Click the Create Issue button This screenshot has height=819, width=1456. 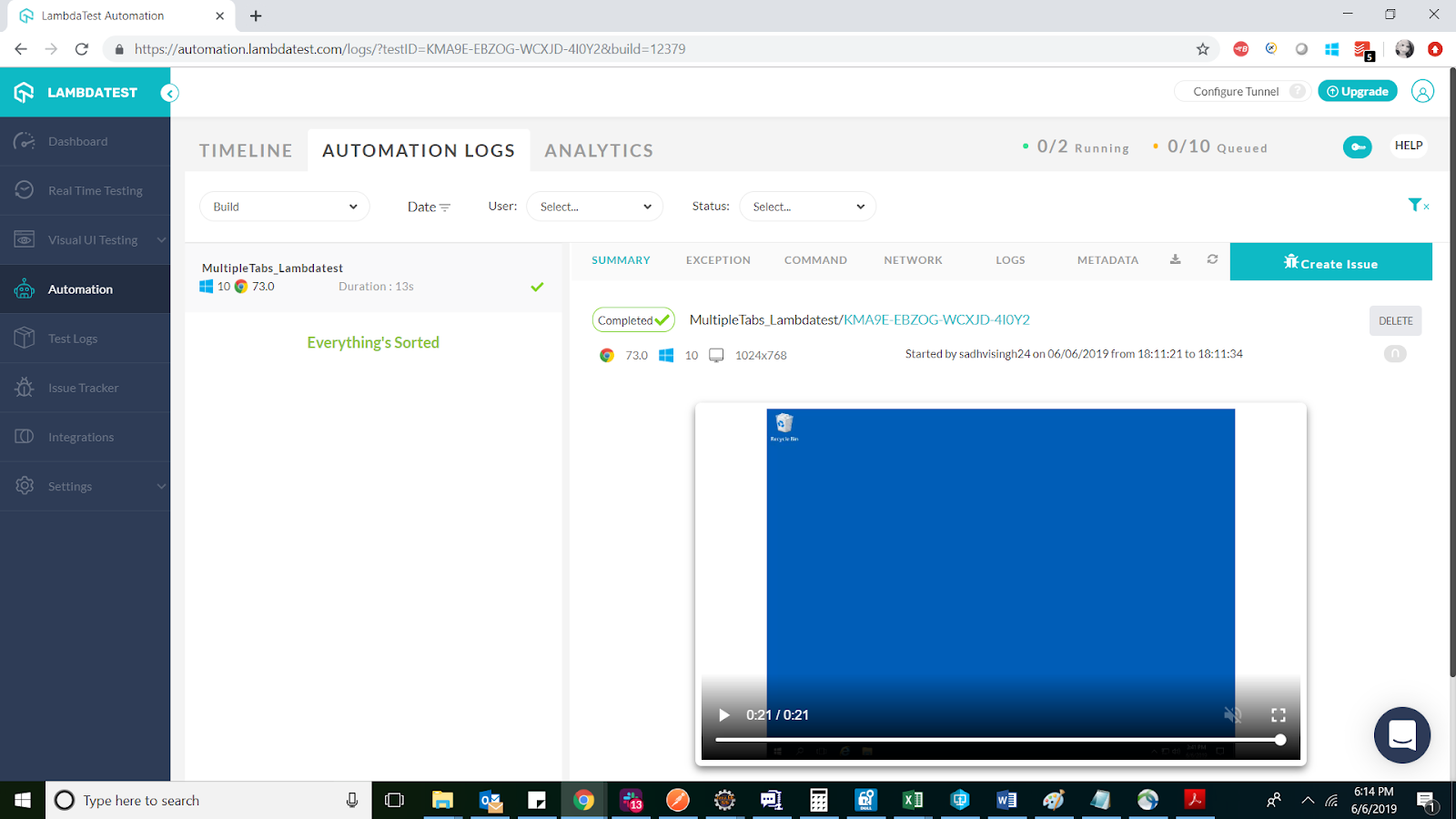coord(1330,262)
